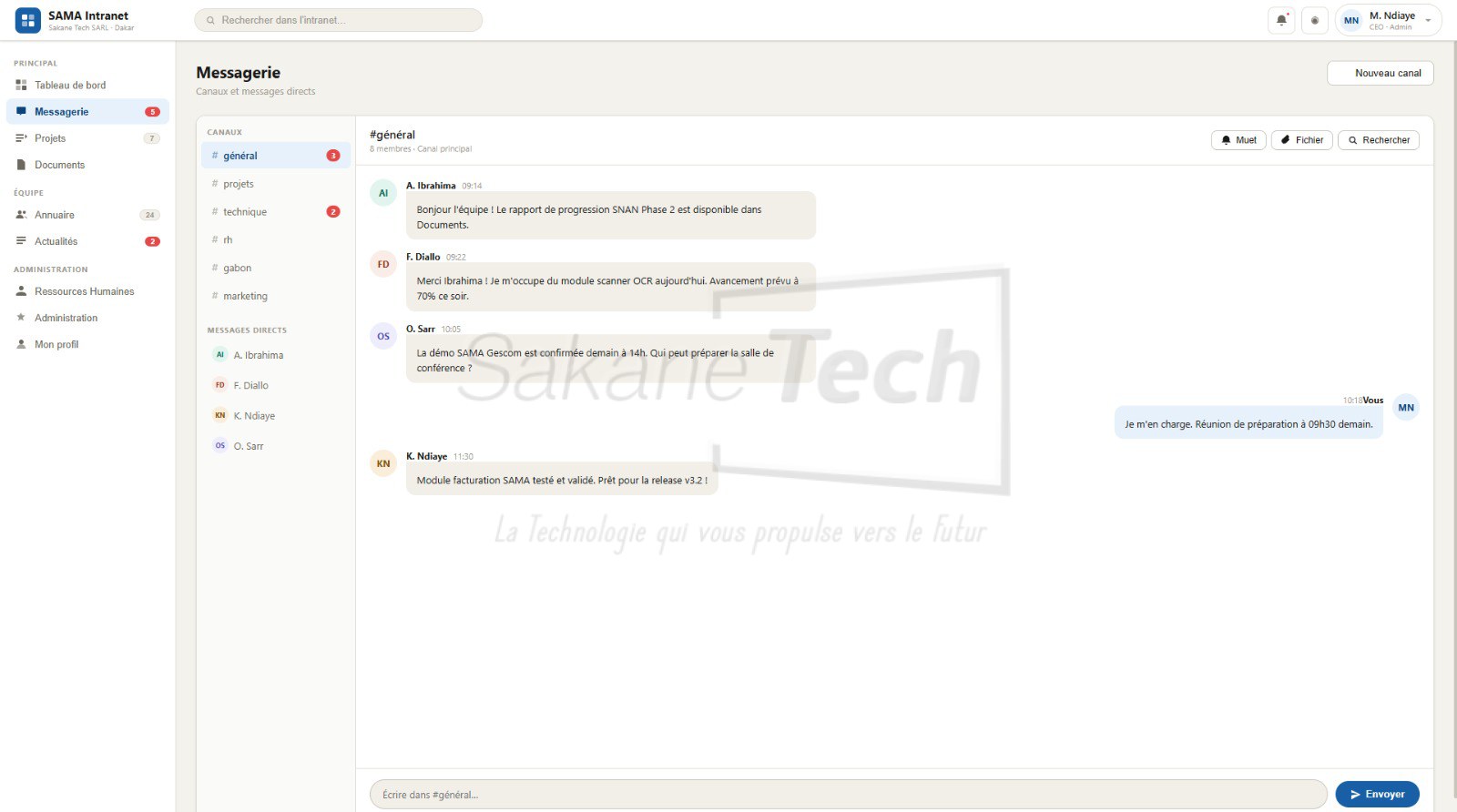Click the FD avatar next to F. Diallo's message
The width and height of the screenshot is (1457, 812).
pyautogui.click(x=383, y=264)
